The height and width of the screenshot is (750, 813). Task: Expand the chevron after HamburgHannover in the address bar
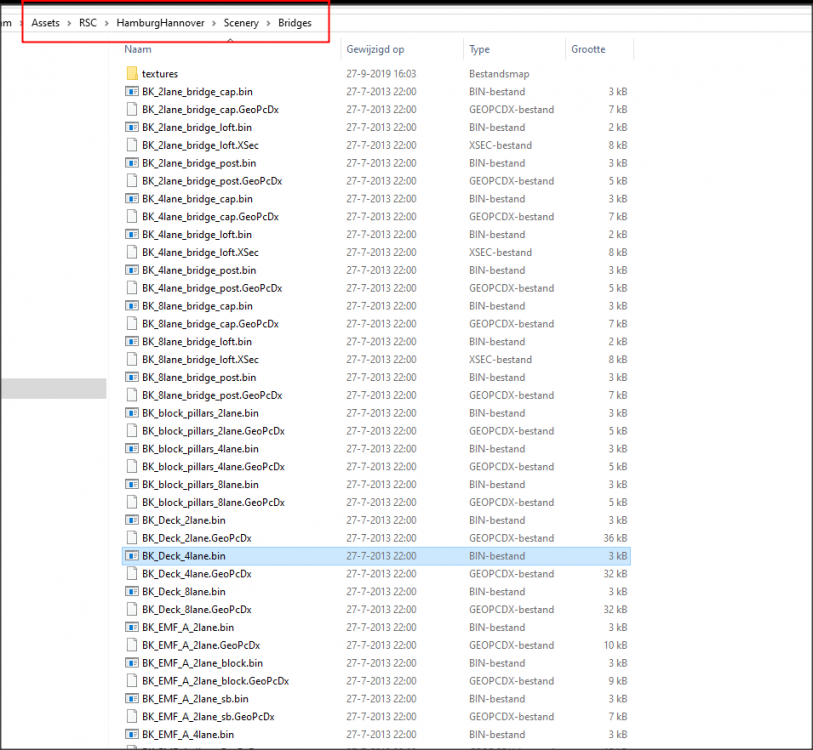tap(215, 22)
